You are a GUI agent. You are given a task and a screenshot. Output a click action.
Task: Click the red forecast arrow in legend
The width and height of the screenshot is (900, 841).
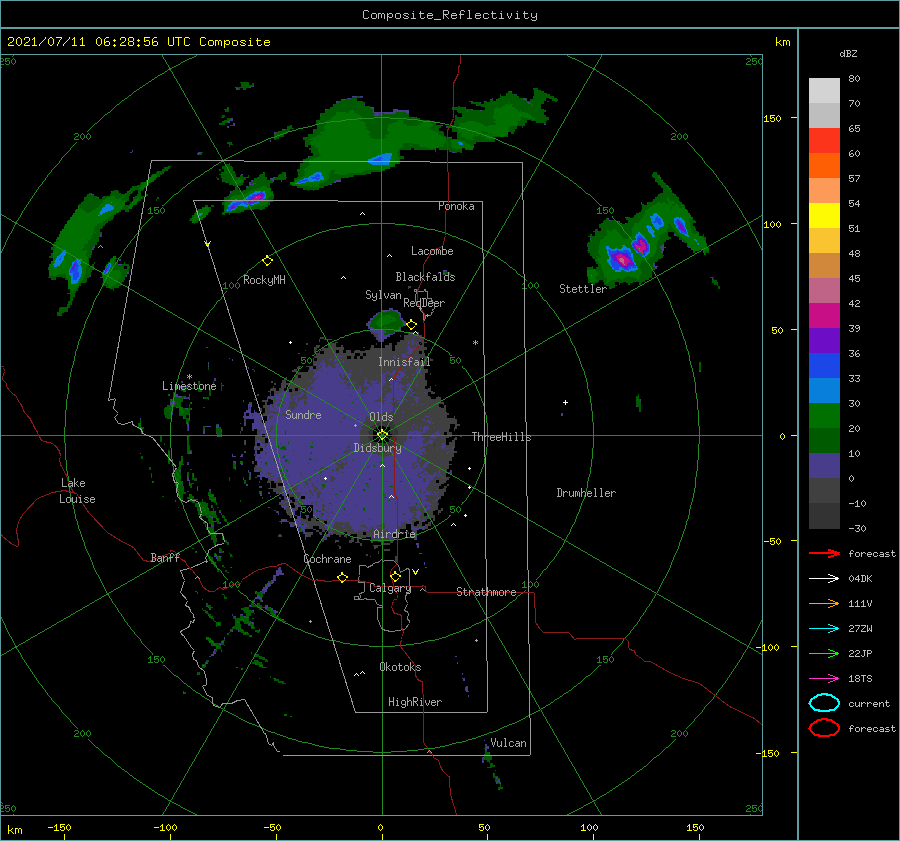824,553
